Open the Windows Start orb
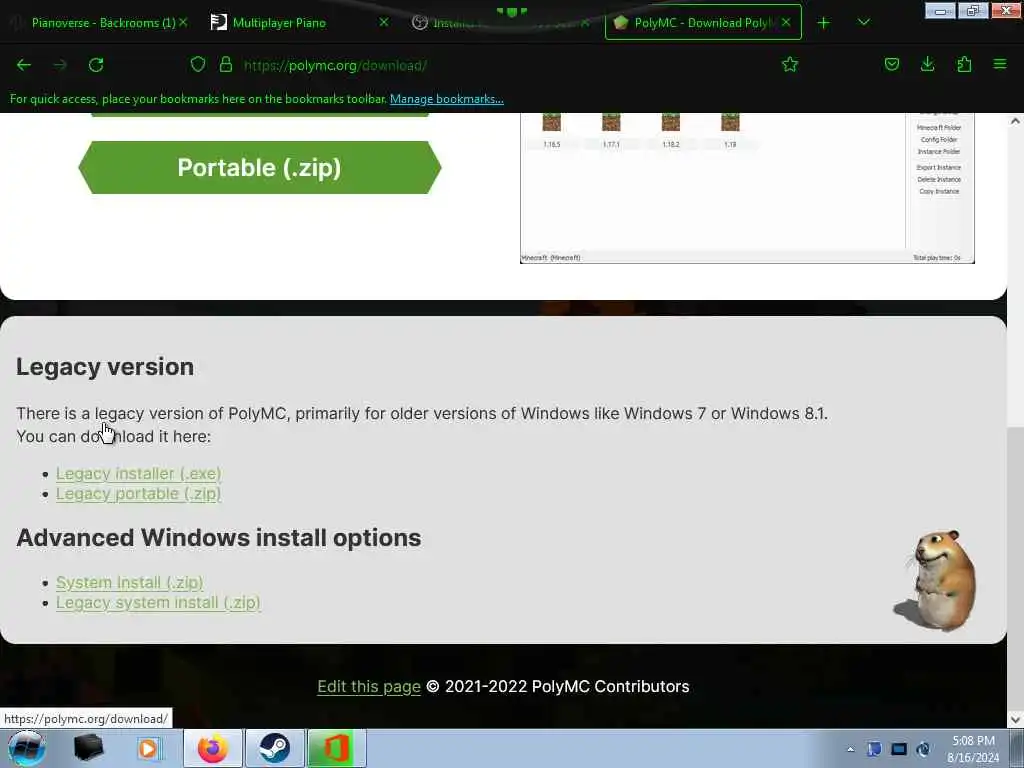 (x=26, y=748)
